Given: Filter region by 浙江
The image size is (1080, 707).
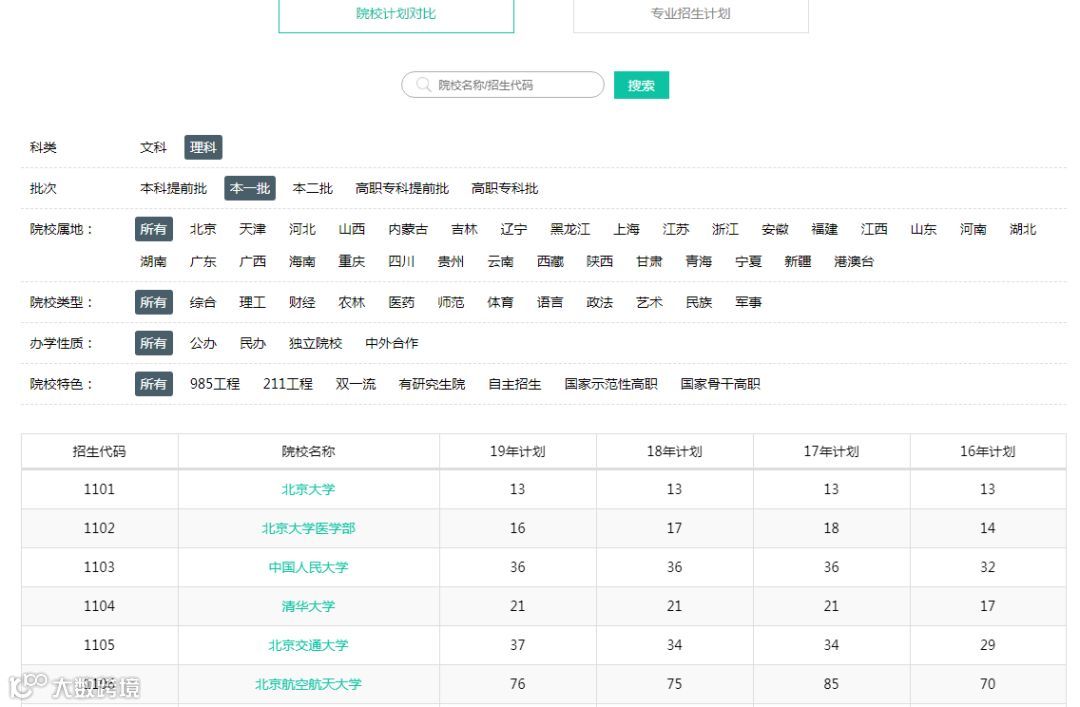Looking at the screenshot, I should coord(725,229).
